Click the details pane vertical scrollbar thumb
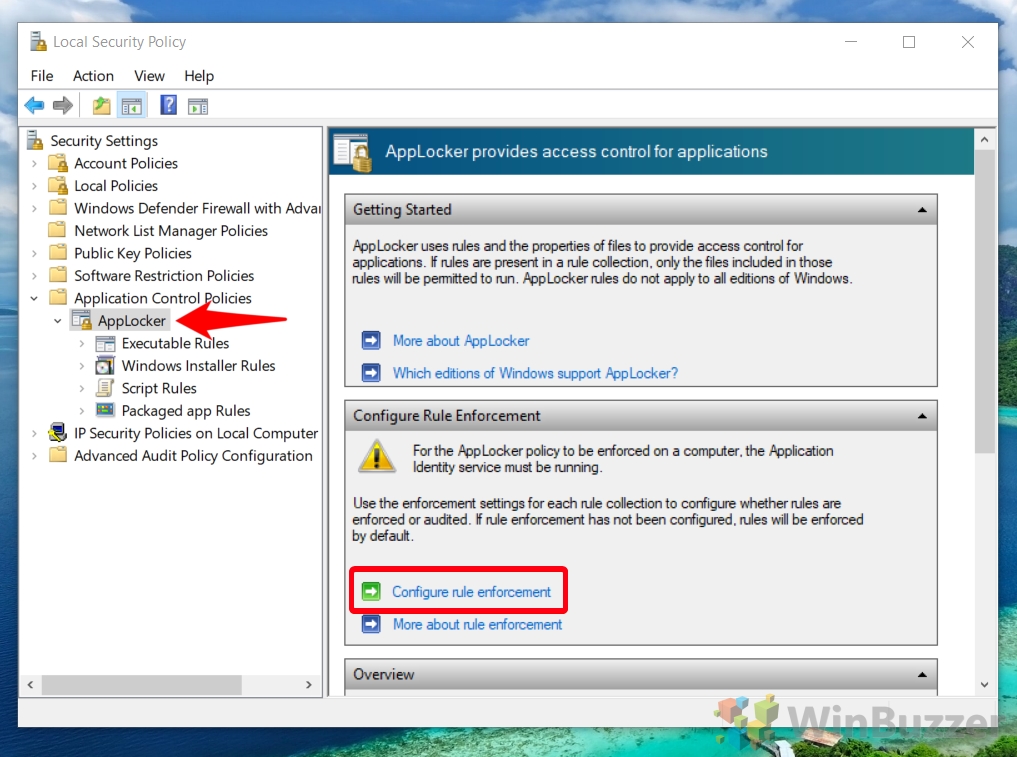The image size is (1017, 757). pyautogui.click(x=984, y=302)
